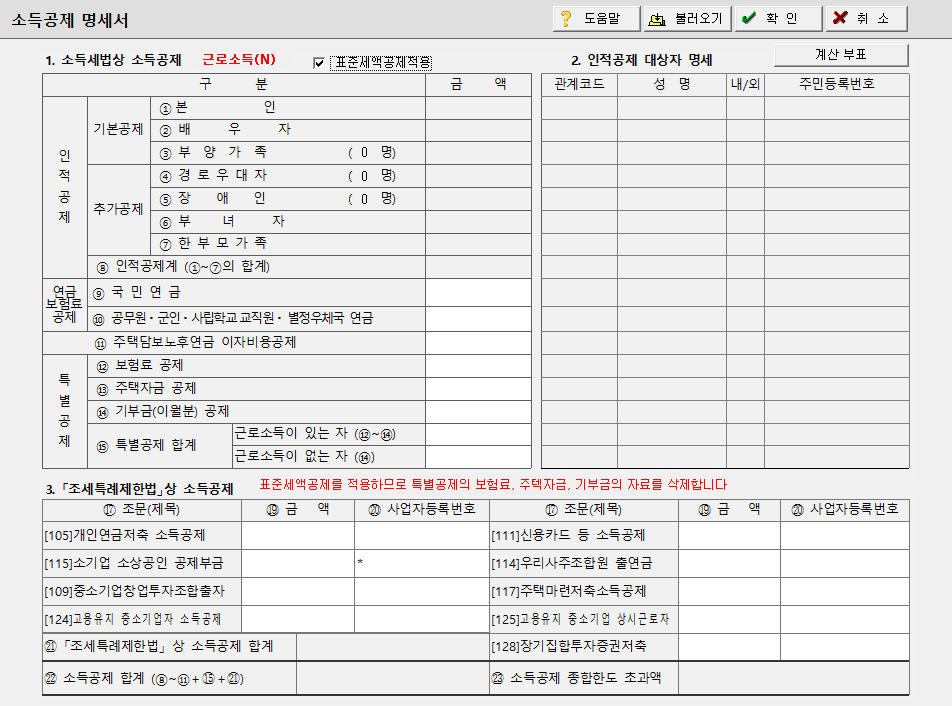Click the [105]개인연금저축 소득공제 amount cell
Image resolution: width=952 pixels, height=706 pixels.
click(x=298, y=535)
